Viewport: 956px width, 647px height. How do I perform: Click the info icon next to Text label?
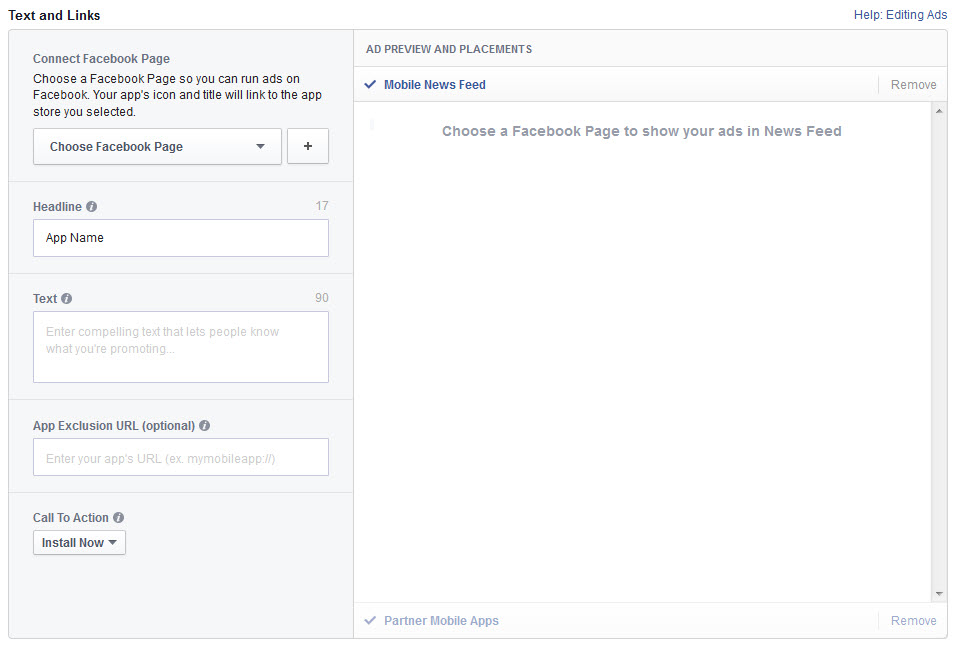click(67, 299)
